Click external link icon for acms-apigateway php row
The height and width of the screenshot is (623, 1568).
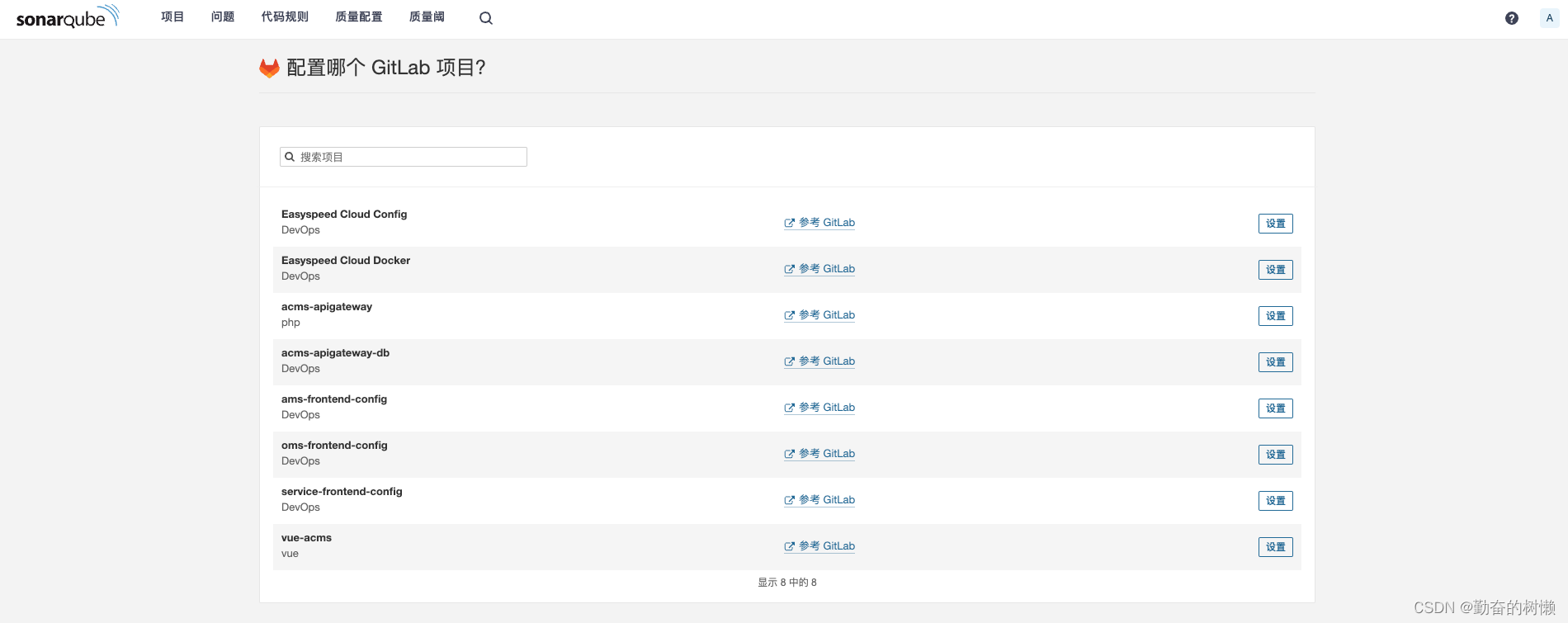pyautogui.click(x=790, y=315)
